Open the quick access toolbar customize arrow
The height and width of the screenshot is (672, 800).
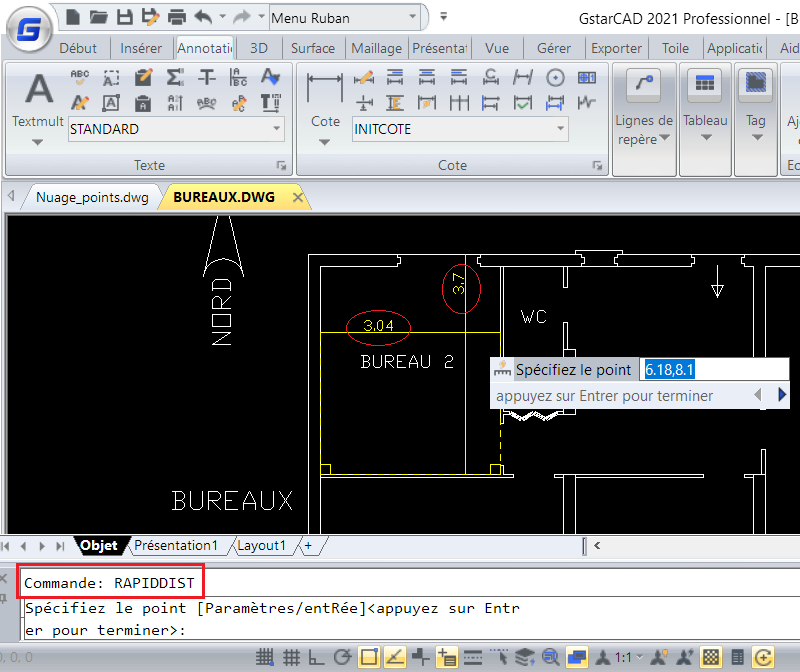click(x=443, y=17)
